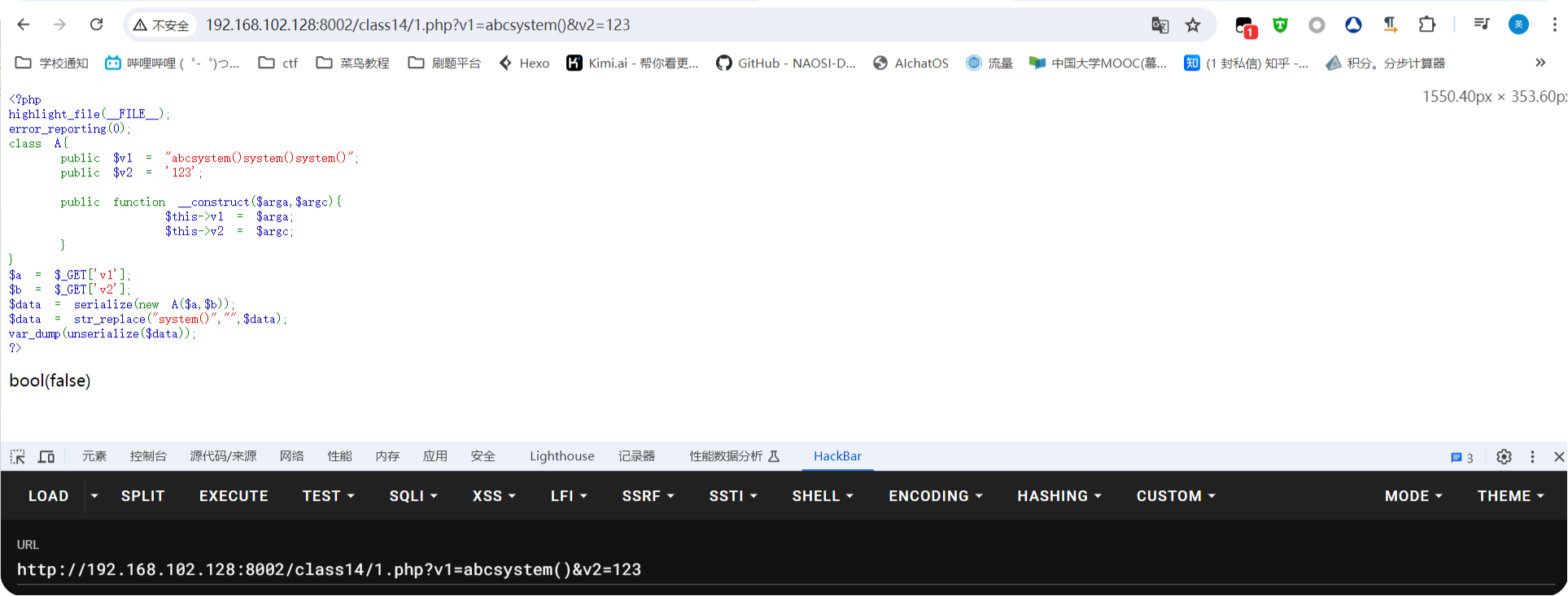Screen dimensions: 1568x596
Task: Open the ENCODING dropdown in HackBar
Action: 935,496
